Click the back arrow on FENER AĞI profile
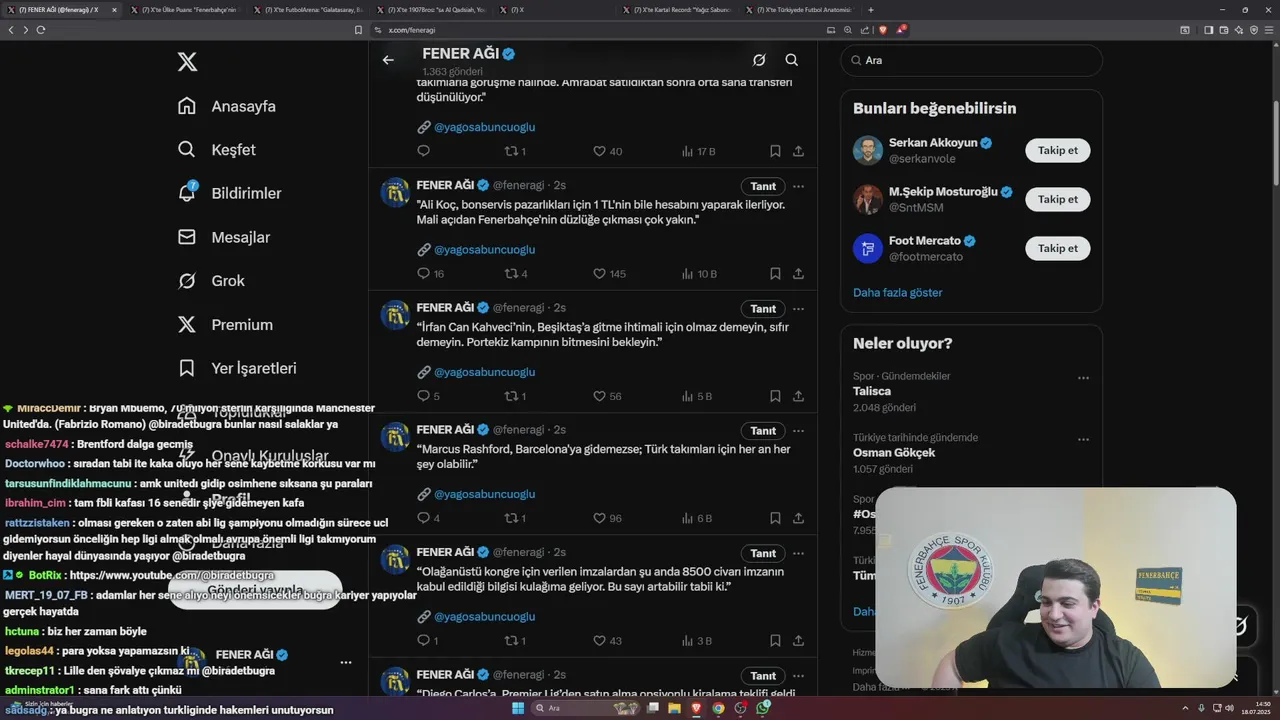This screenshot has height=720, width=1280. 388,60
